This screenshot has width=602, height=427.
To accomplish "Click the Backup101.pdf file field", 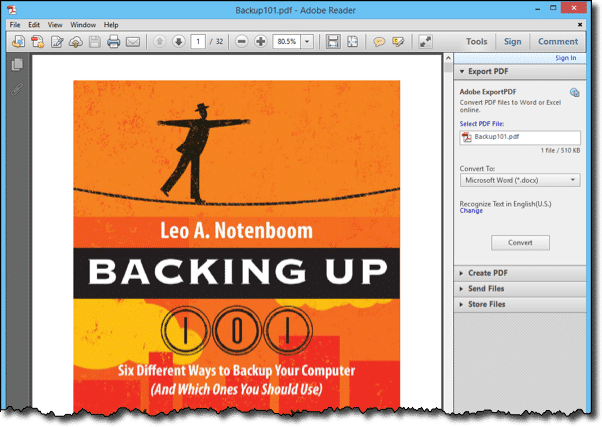I will [520, 137].
